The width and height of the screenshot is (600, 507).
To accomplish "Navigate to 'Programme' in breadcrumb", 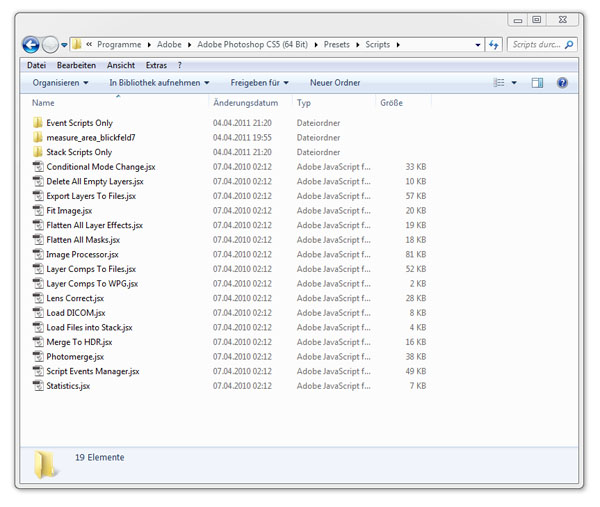I will [119, 45].
